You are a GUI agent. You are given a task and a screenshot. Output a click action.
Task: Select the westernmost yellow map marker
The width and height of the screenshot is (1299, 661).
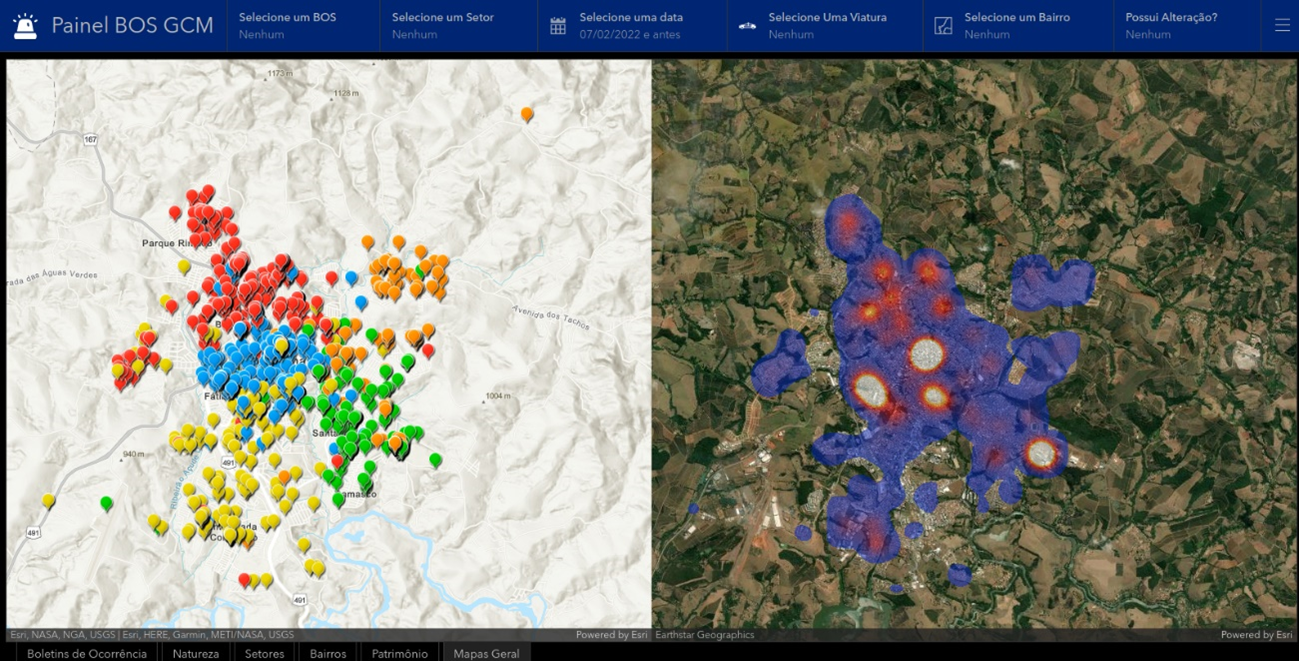tap(48, 500)
